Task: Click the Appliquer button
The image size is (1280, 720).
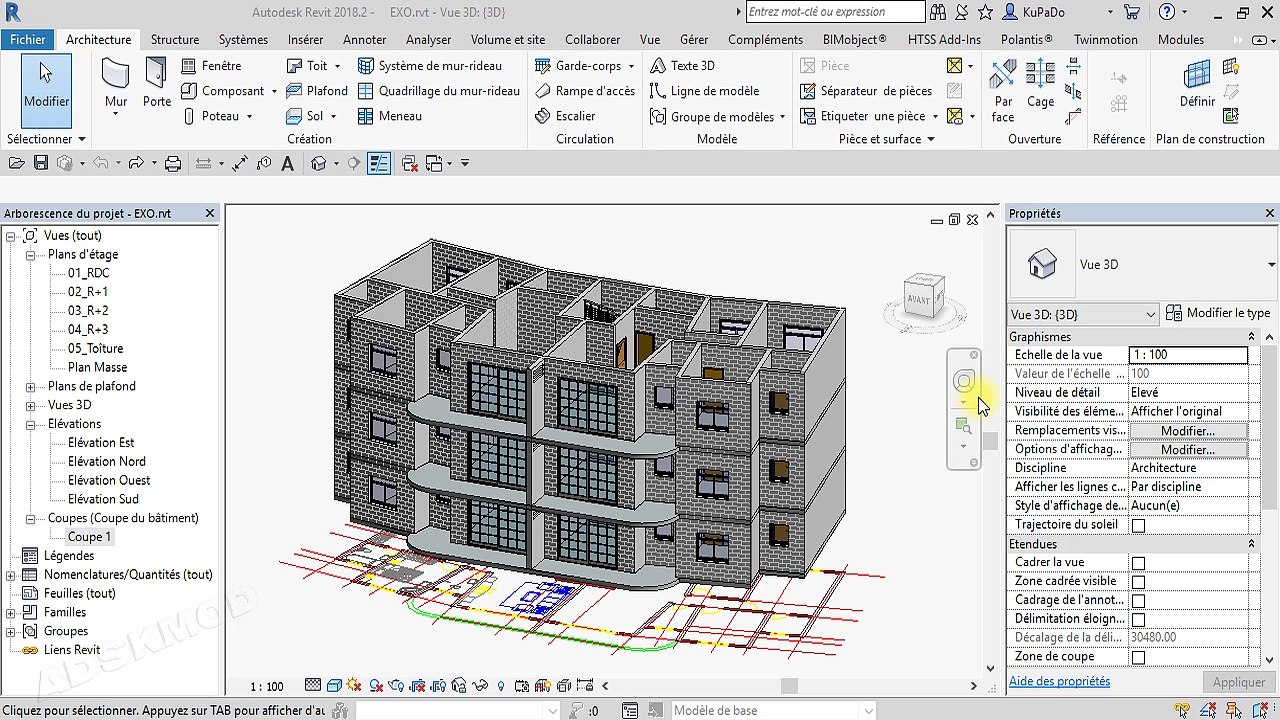Action: [x=1238, y=682]
